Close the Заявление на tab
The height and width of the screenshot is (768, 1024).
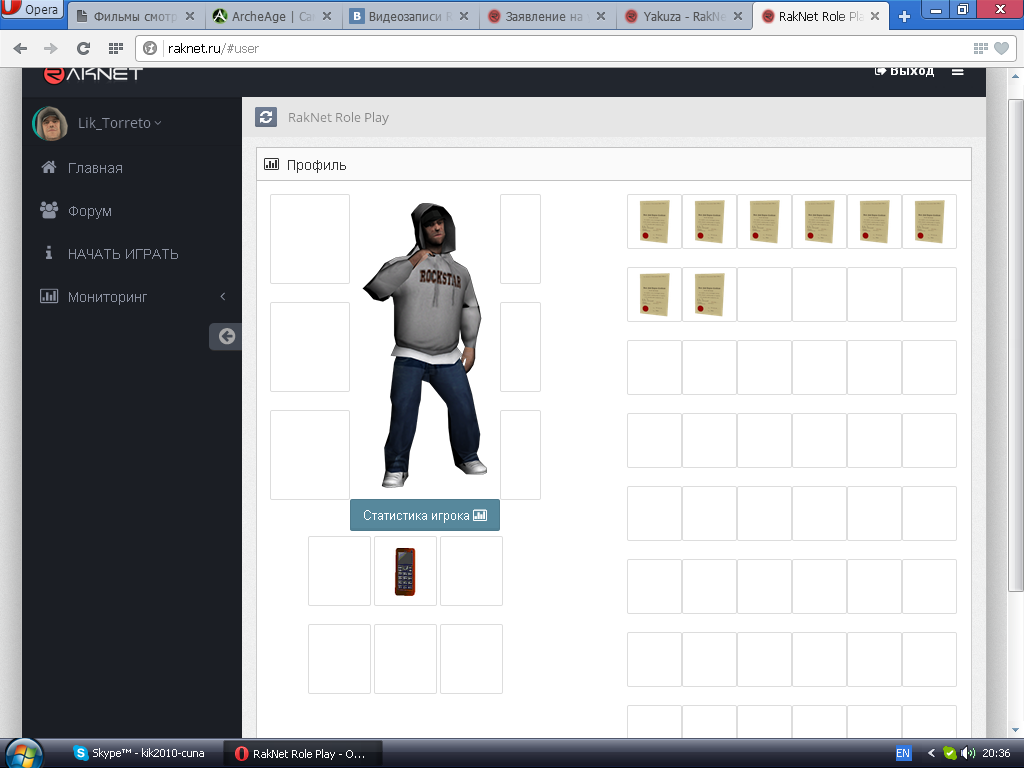click(601, 16)
